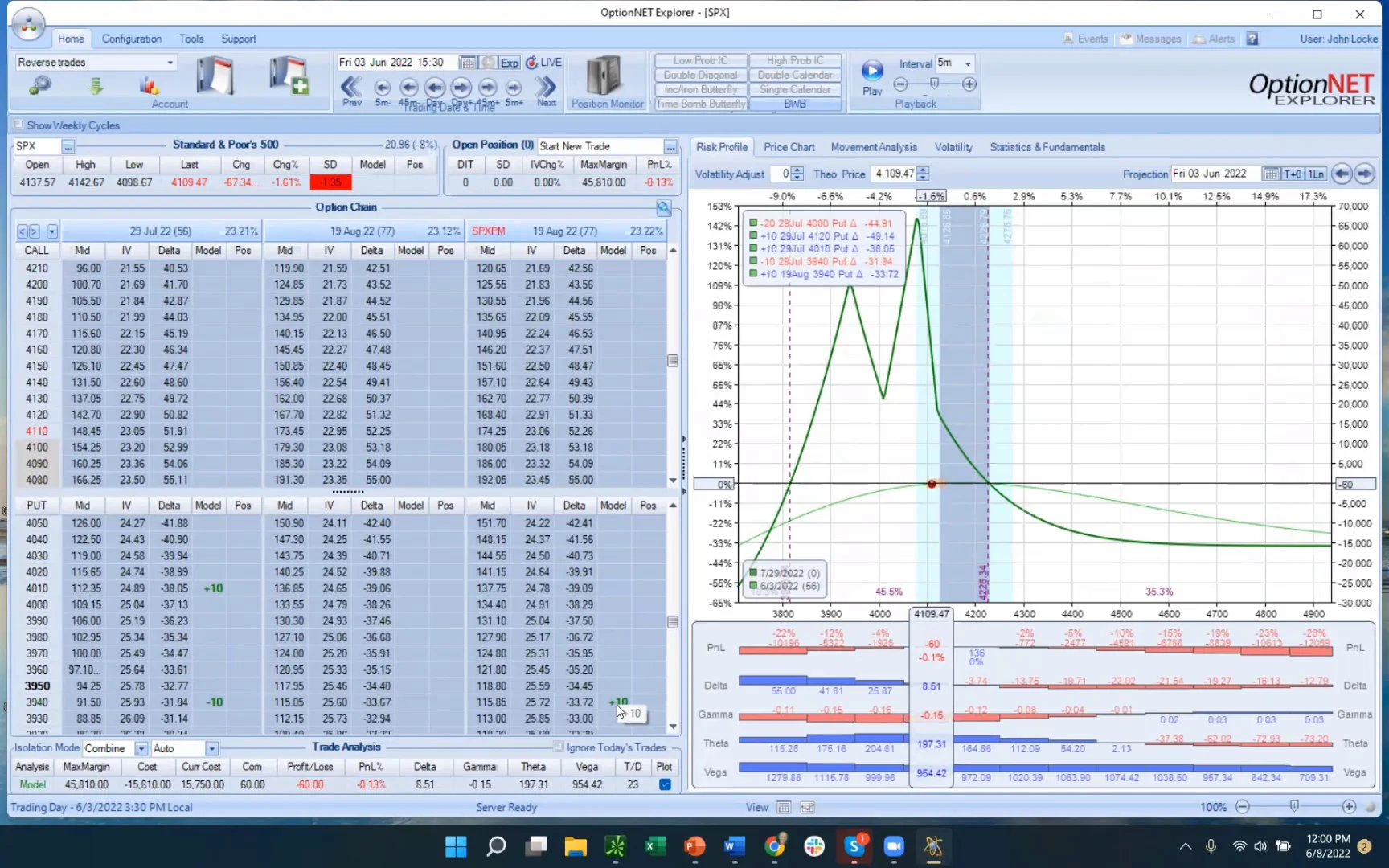Open Zoom from the Windows taskbar

pyautogui.click(x=894, y=846)
